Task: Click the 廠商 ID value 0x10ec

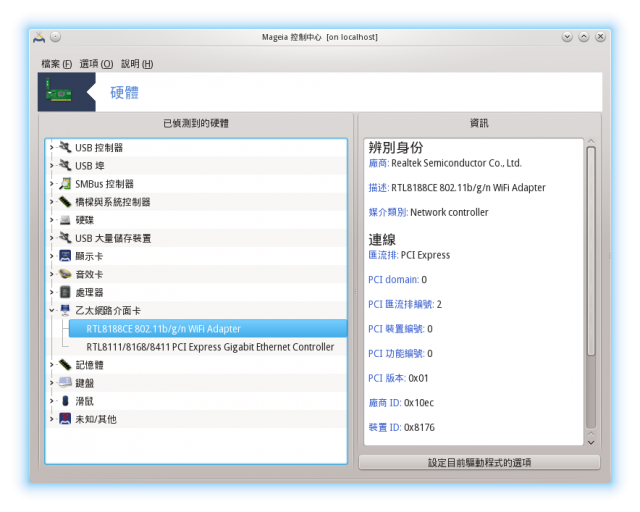Action: tap(419, 403)
